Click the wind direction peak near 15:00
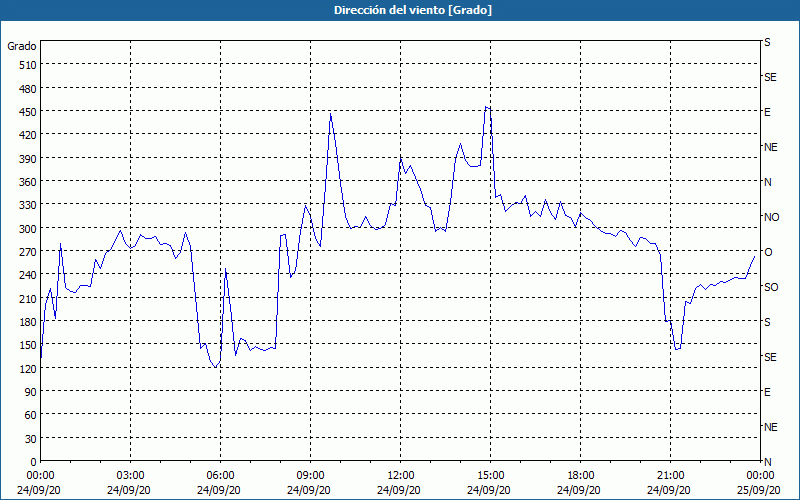The height and width of the screenshot is (500, 800). pyautogui.click(x=487, y=107)
